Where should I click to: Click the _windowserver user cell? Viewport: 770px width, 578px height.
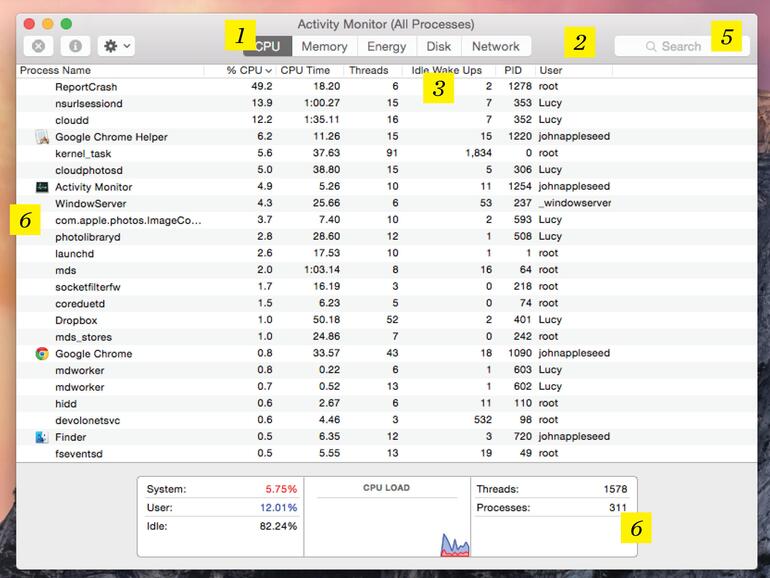pyautogui.click(x=575, y=203)
